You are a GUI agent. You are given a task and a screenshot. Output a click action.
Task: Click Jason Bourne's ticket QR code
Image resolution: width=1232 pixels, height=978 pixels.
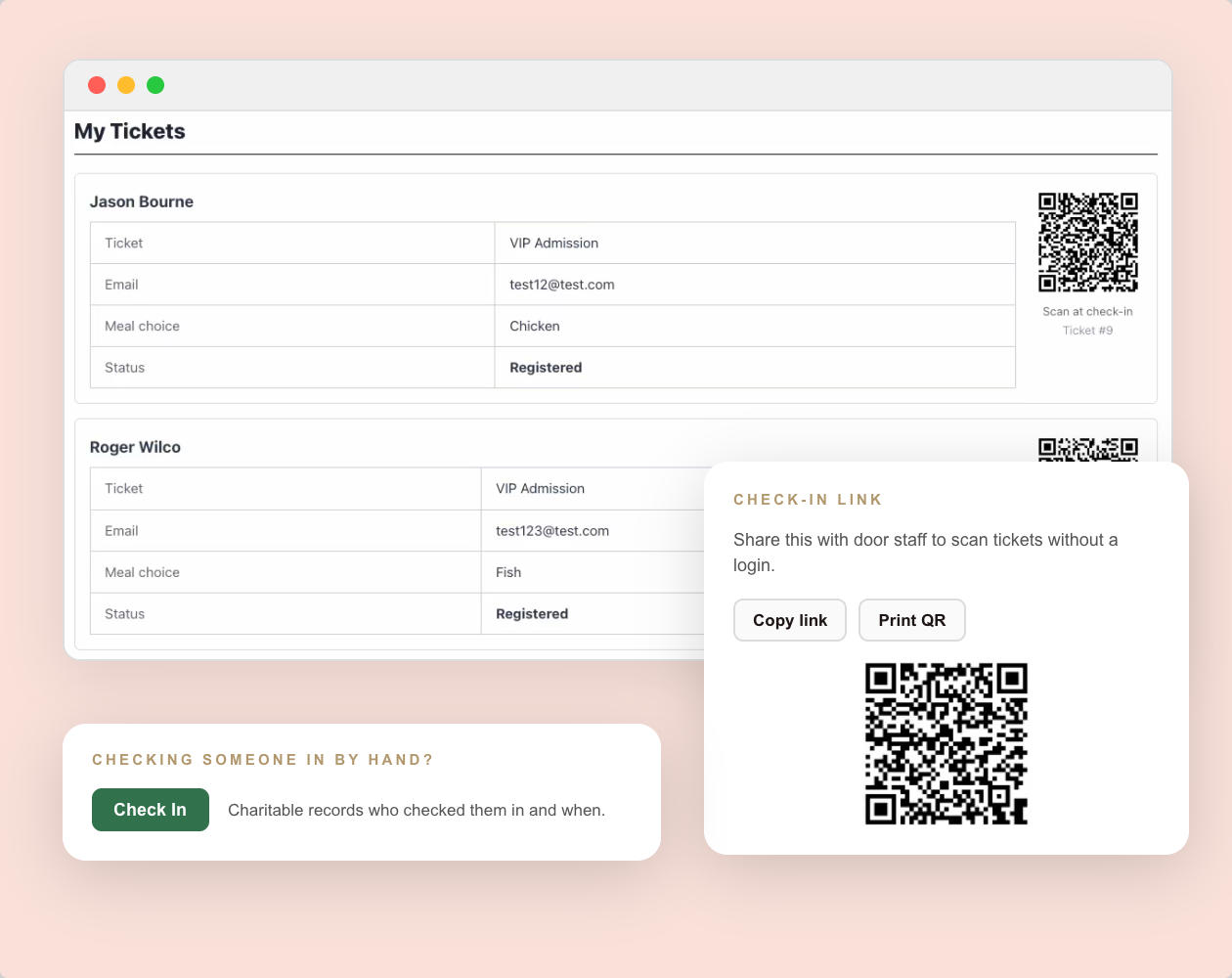click(1088, 243)
